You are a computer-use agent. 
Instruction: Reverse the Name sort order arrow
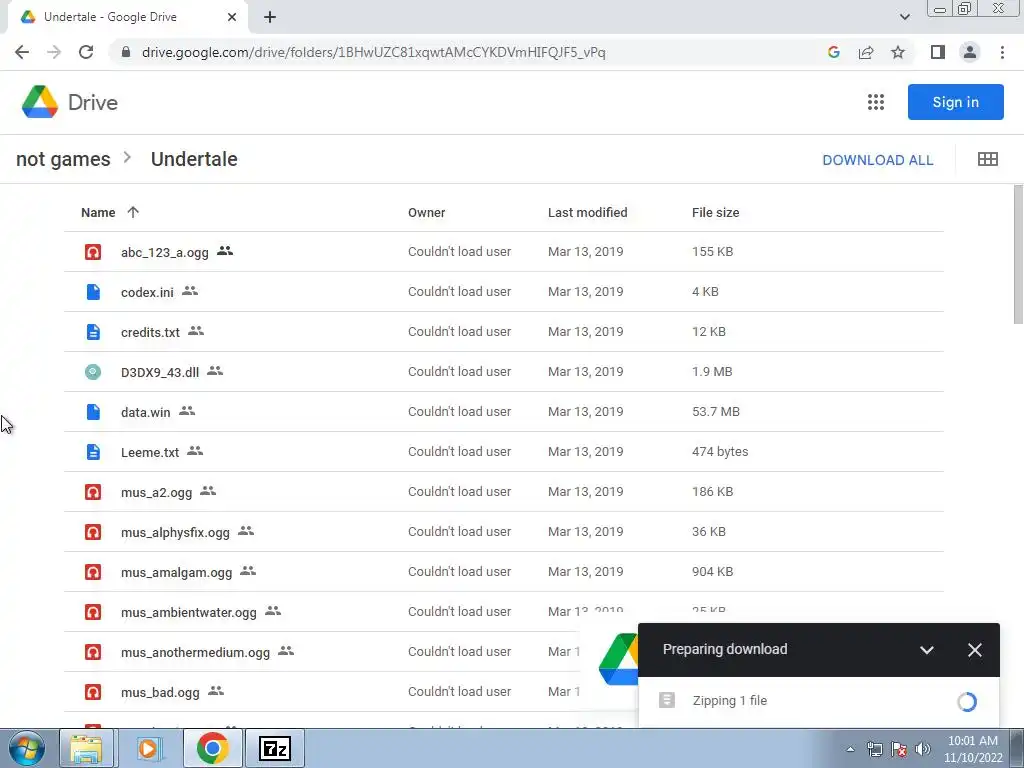133,212
